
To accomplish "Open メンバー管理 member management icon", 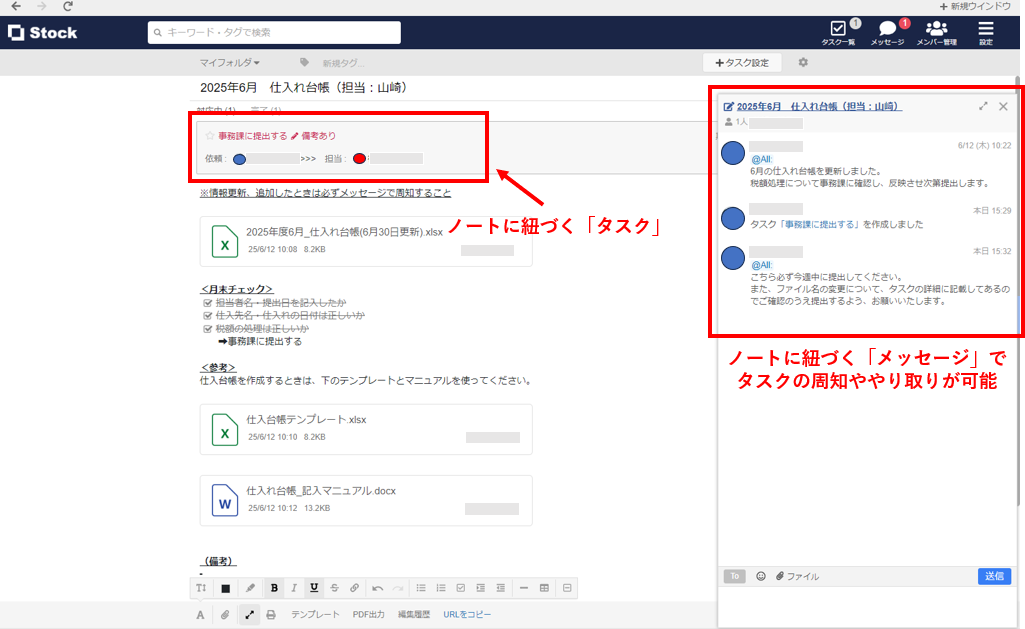I will [936, 30].
